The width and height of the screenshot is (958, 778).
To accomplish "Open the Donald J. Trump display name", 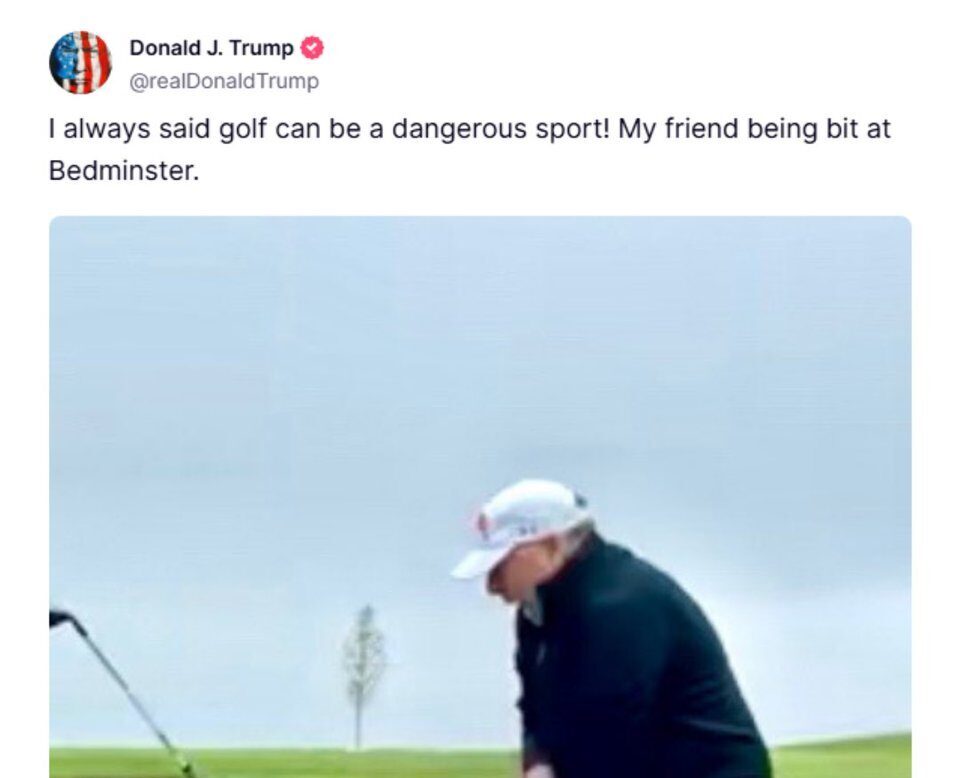I will coord(211,48).
